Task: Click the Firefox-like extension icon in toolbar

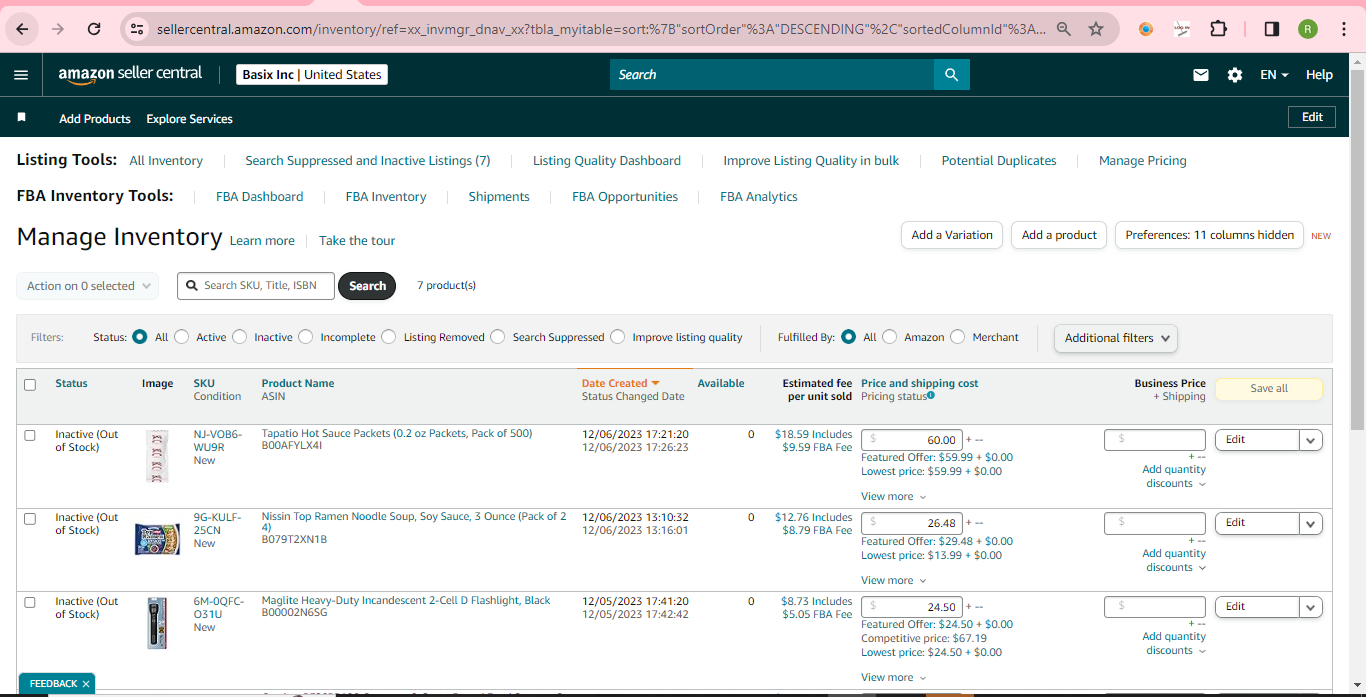Action: pyautogui.click(x=1146, y=29)
